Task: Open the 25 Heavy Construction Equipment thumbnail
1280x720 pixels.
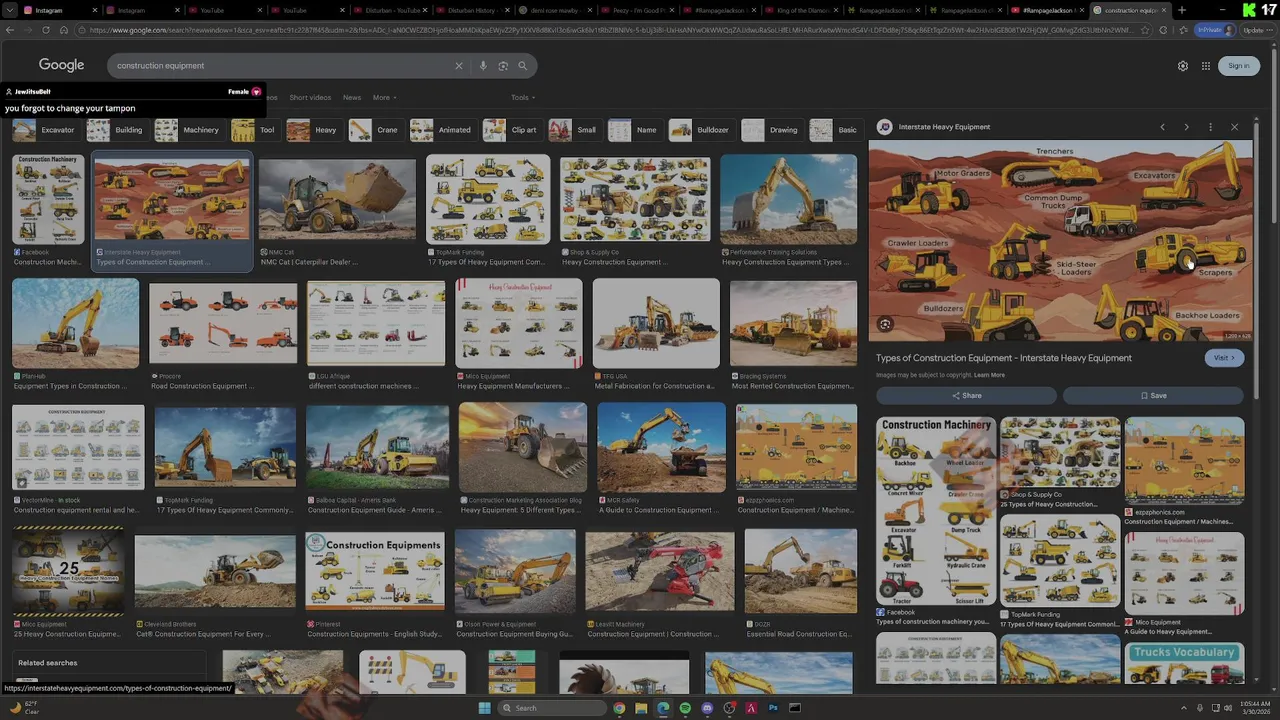Action: coord(68,572)
